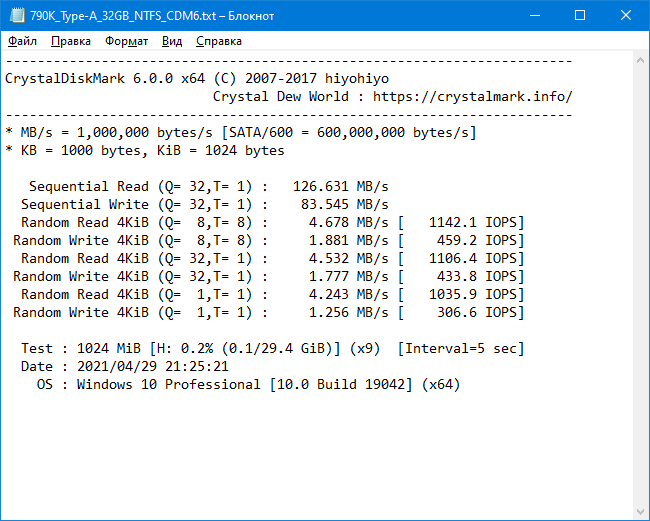Open the Формат menu
Viewport: 650px width, 521px height.
coord(126,41)
